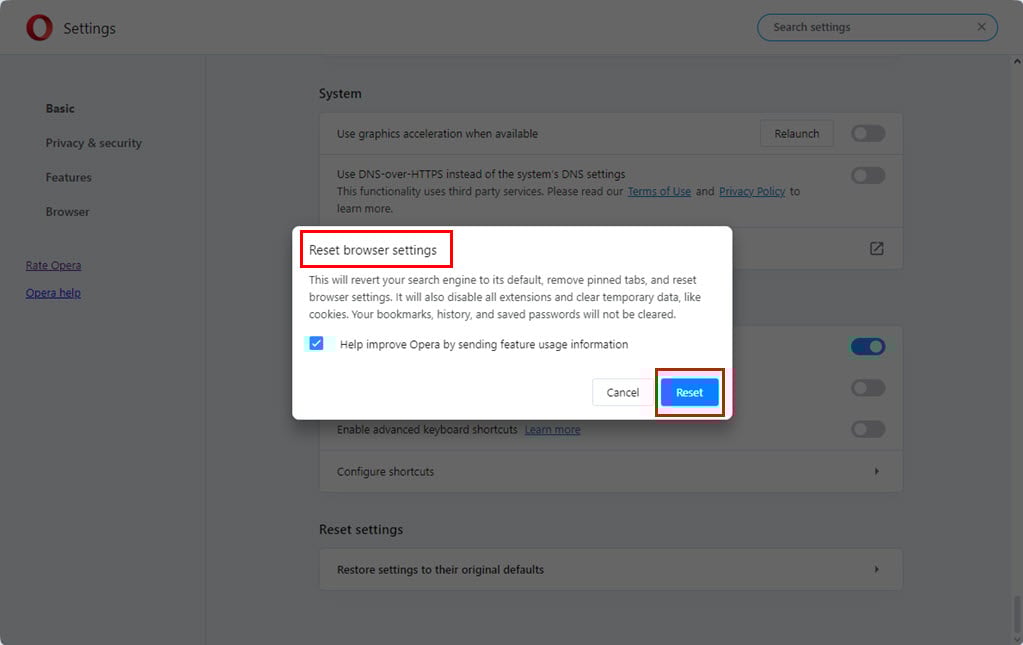Cancel the reset dialog
Screen dimensions: 1023x645
(x=622, y=392)
